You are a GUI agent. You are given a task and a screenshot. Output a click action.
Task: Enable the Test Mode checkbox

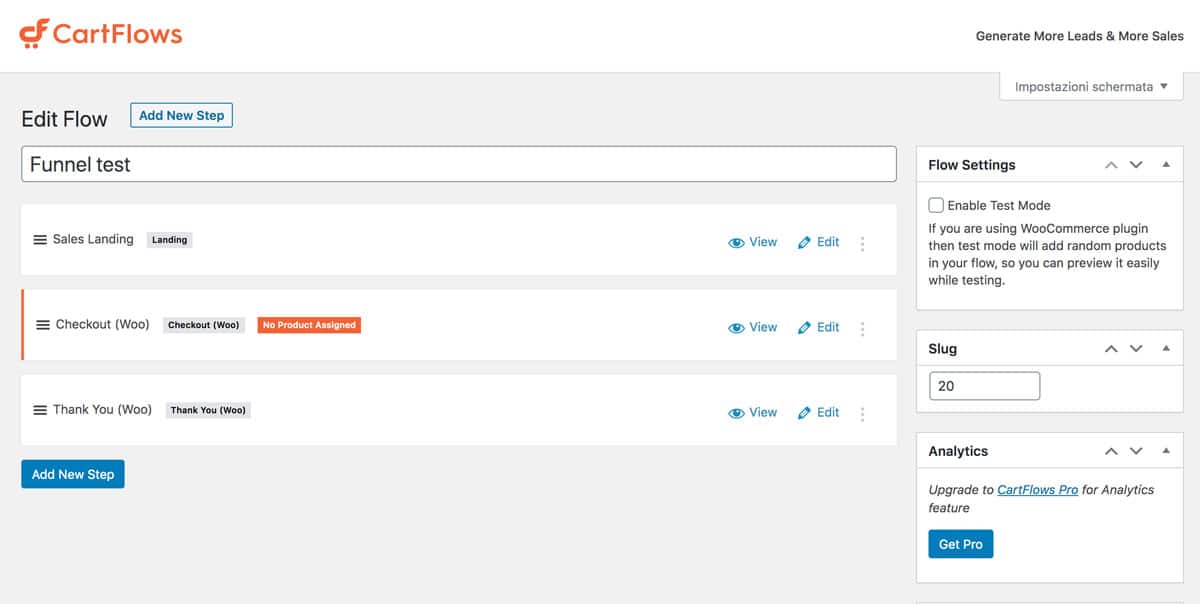(x=936, y=205)
